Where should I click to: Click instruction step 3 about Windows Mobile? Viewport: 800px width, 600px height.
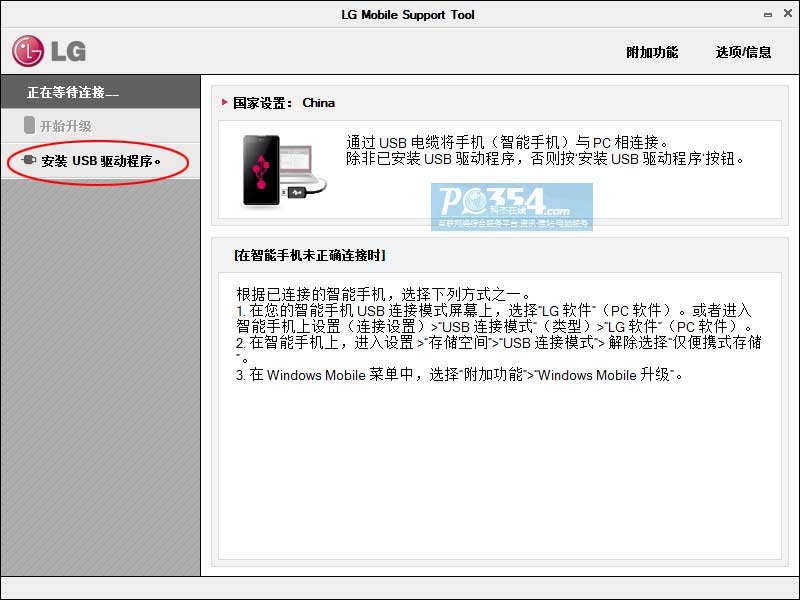click(x=459, y=375)
